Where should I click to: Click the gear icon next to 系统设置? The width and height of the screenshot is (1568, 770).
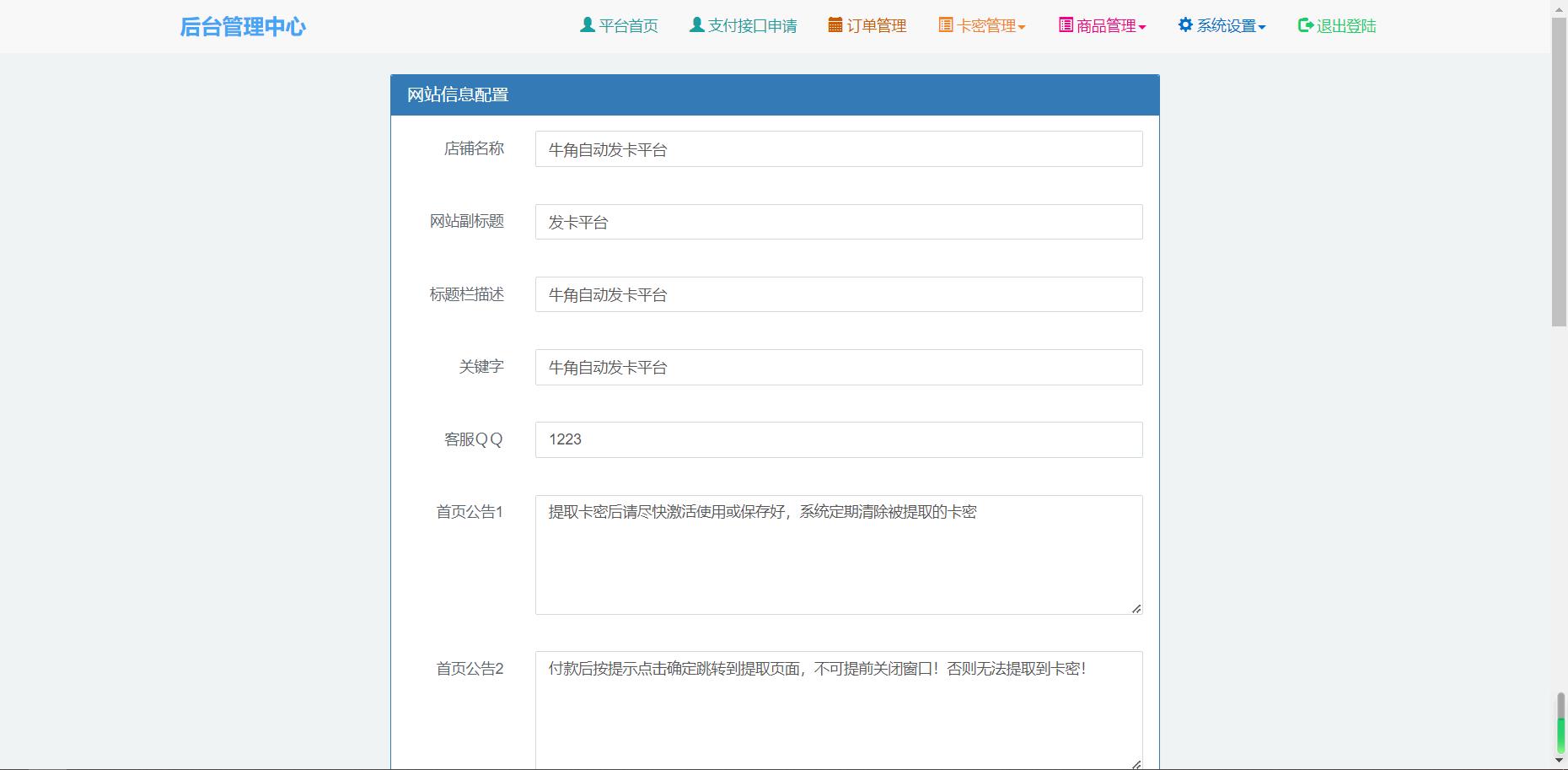click(1184, 25)
